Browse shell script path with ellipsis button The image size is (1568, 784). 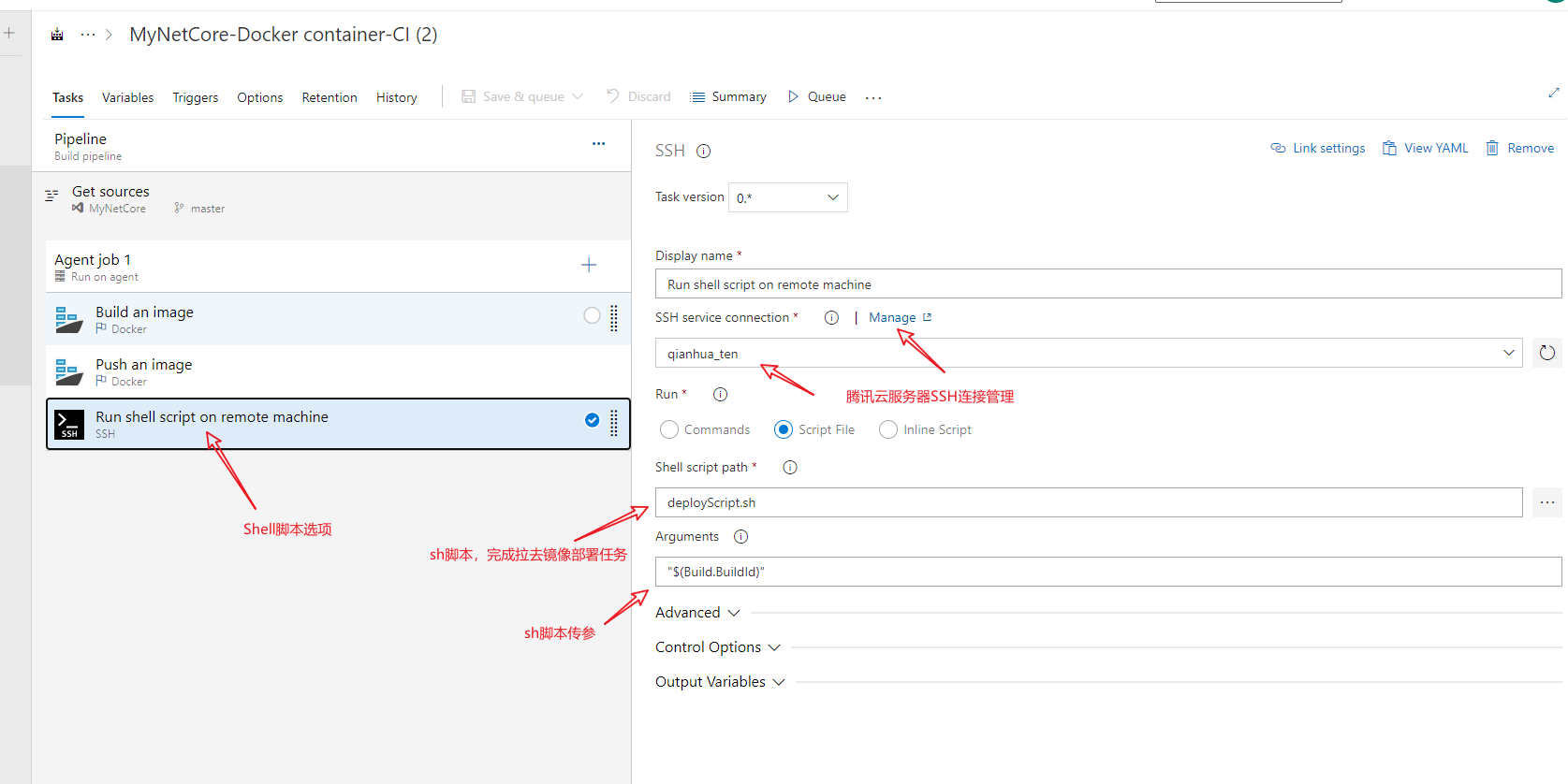(x=1546, y=502)
